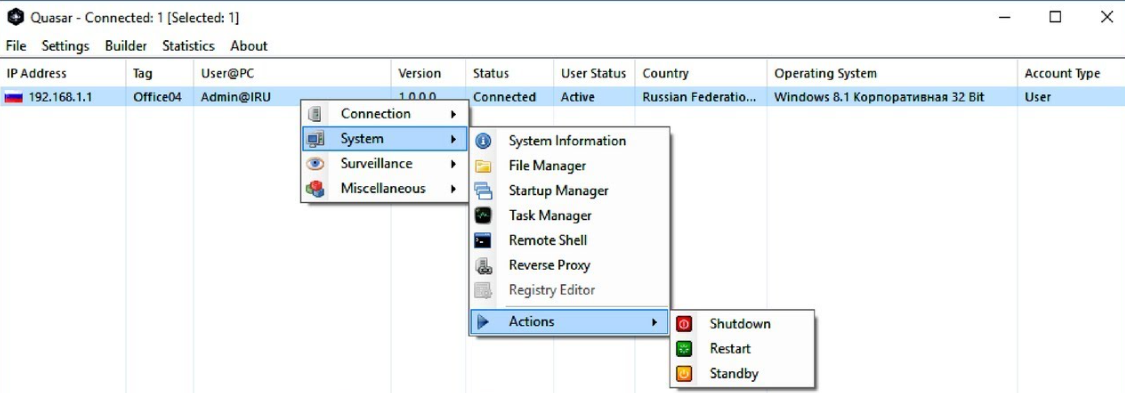Viewport: 1125px width, 393px height.
Task: Click the Startup Manager windows icon
Action: [x=484, y=191]
